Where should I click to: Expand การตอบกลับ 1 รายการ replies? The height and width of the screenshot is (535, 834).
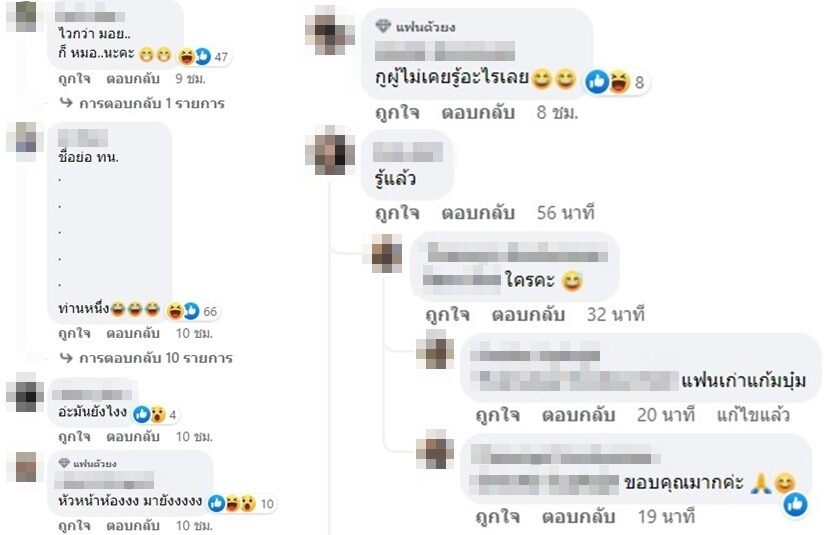[142, 103]
